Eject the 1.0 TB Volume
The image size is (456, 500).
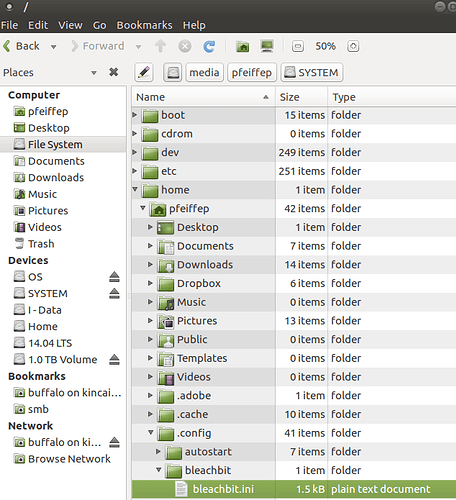114,360
